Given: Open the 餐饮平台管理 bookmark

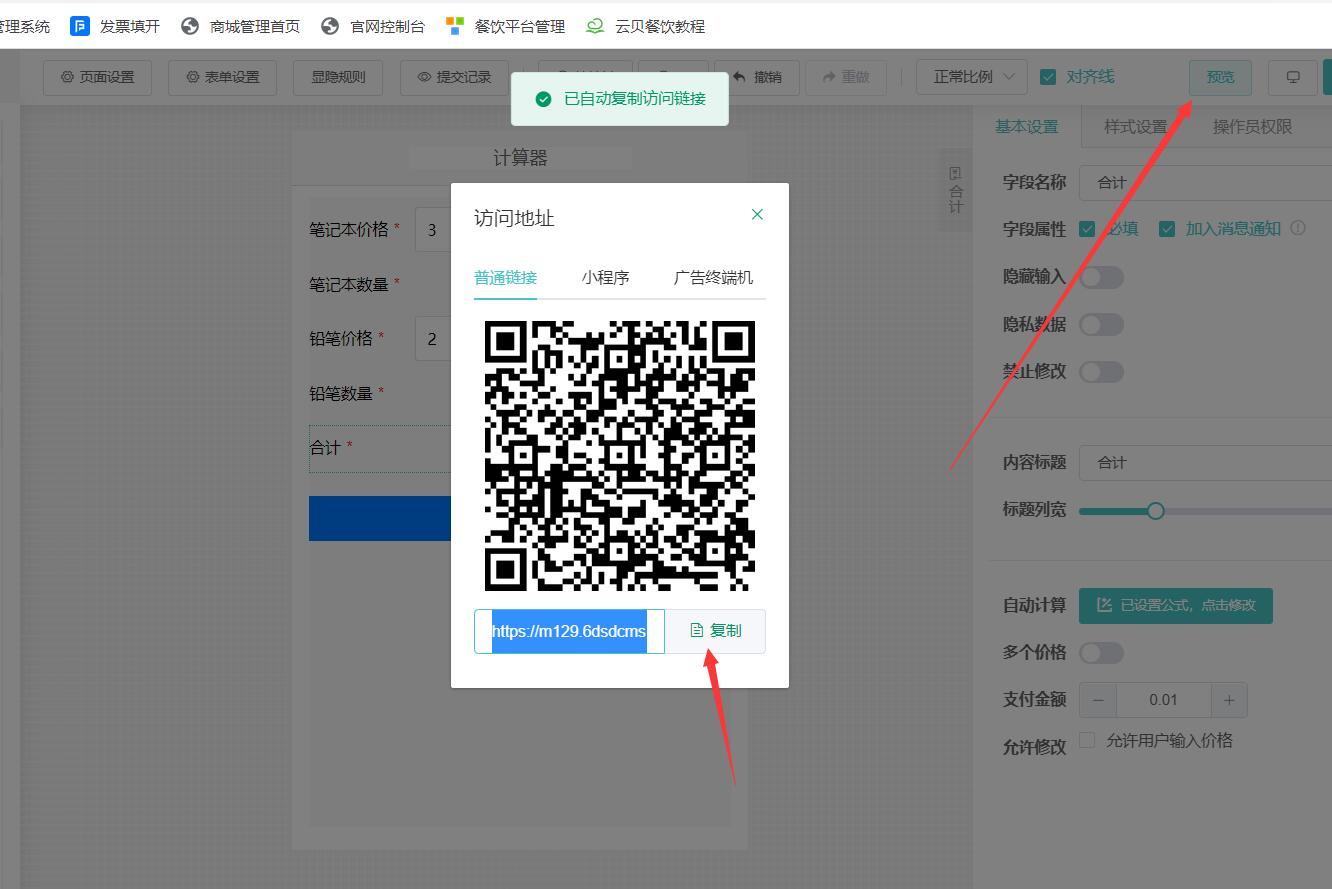Looking at the screenshot, I should pos(506,26).
